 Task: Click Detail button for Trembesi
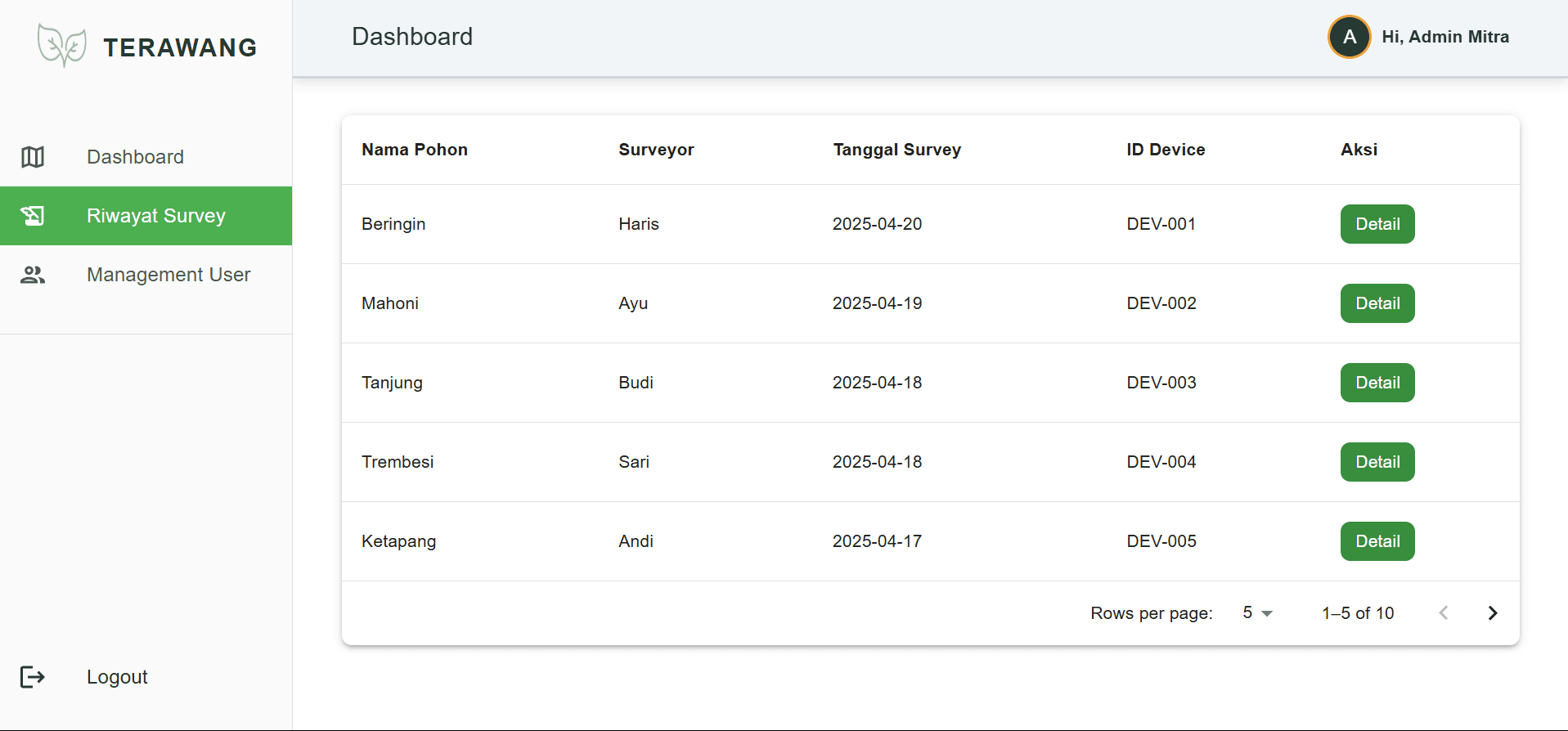[1377, 462]
